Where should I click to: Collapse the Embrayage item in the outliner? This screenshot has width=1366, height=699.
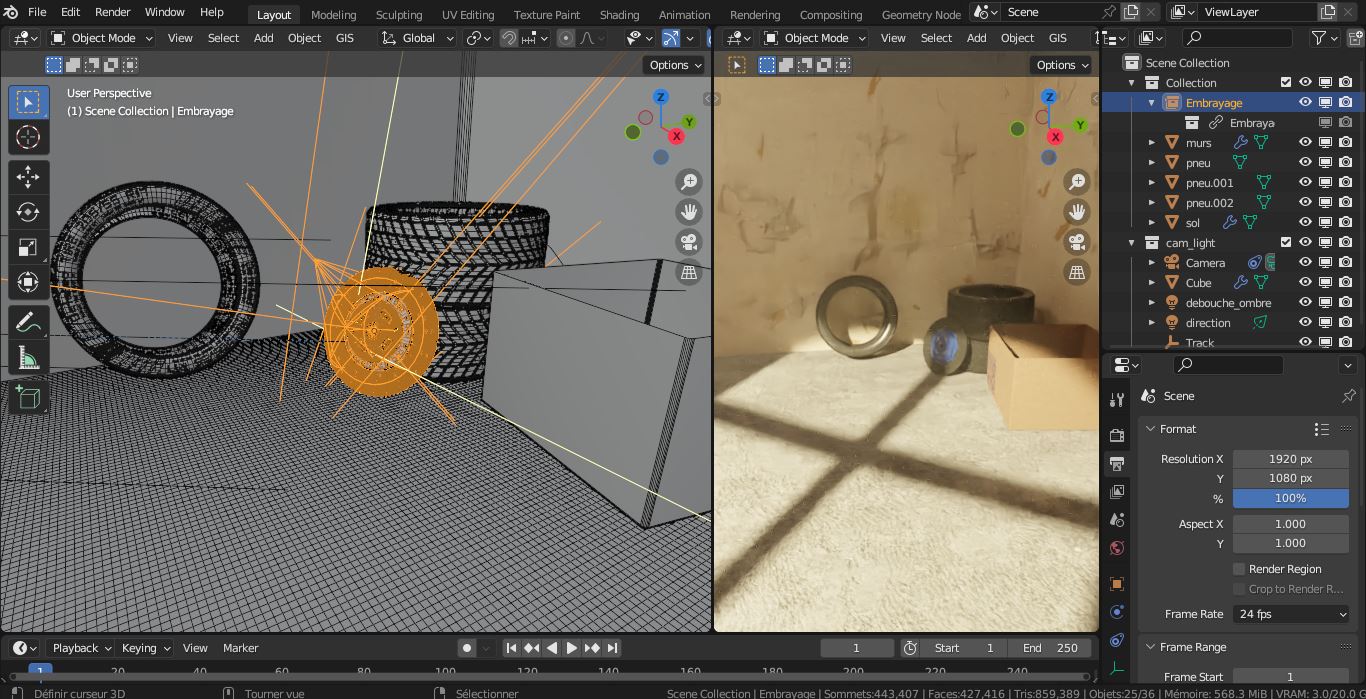[x=1151, y=102]
